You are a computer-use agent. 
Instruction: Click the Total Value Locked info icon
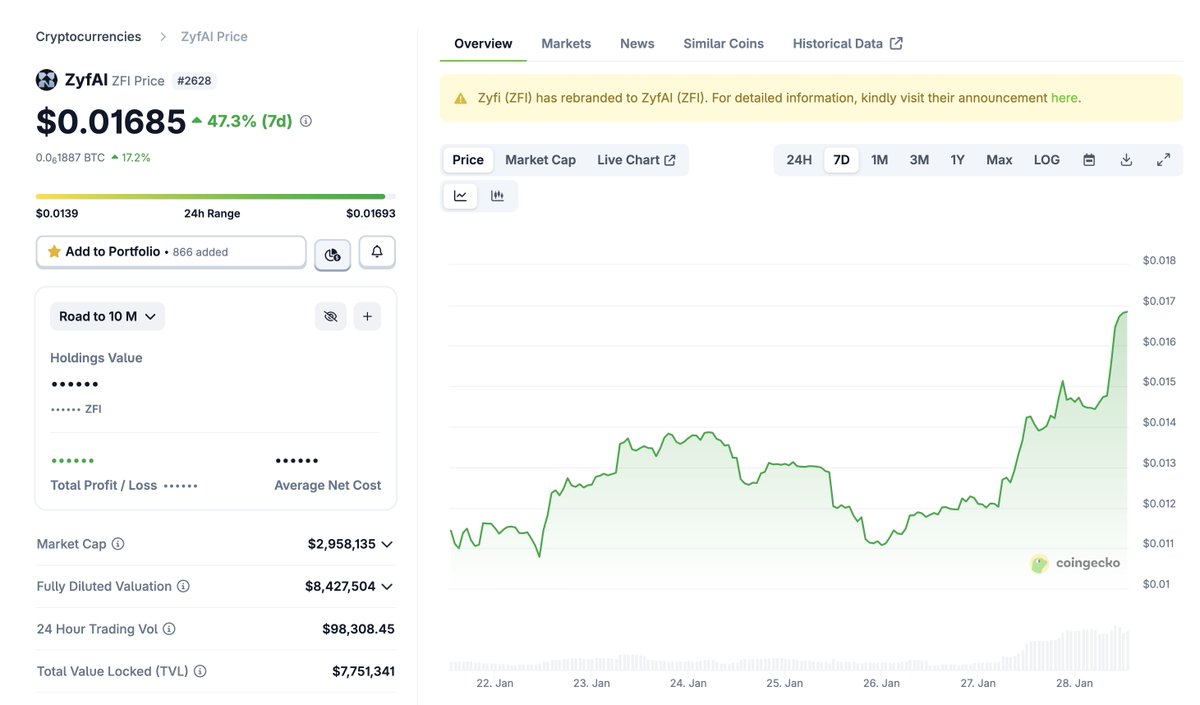200,671
